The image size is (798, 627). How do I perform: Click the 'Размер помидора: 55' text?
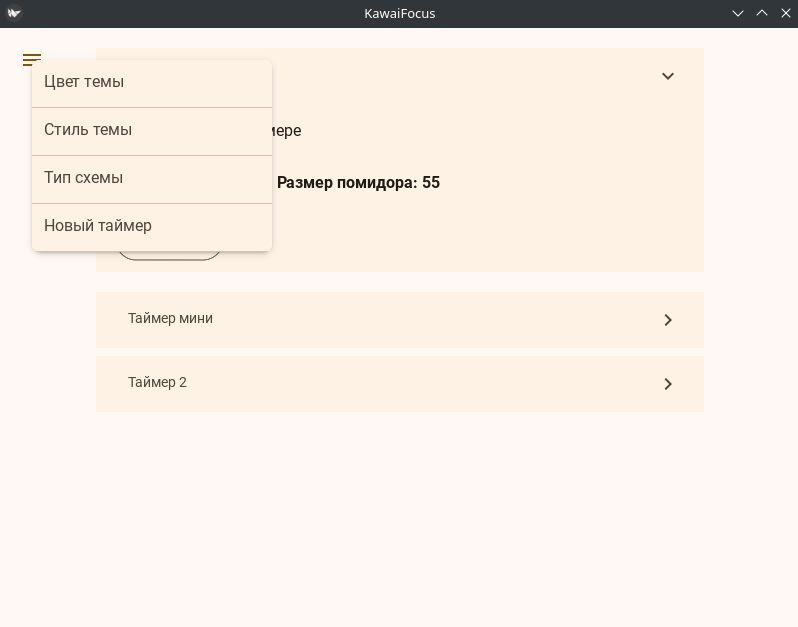coord(358,183)
